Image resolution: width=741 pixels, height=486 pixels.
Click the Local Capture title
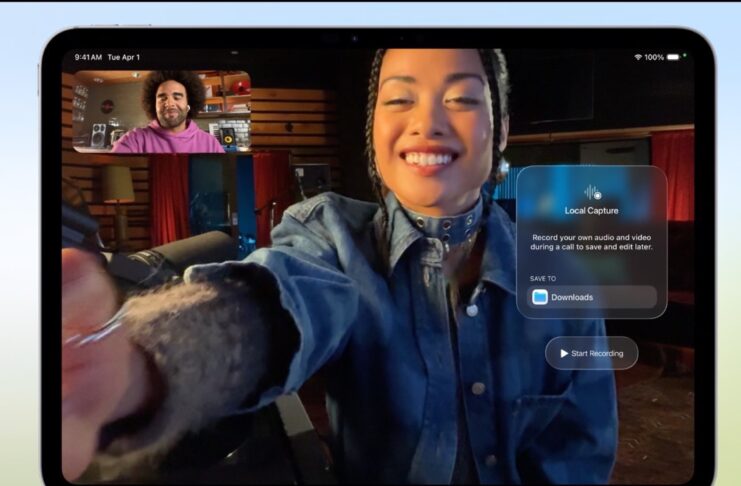(x=591, y=211)
